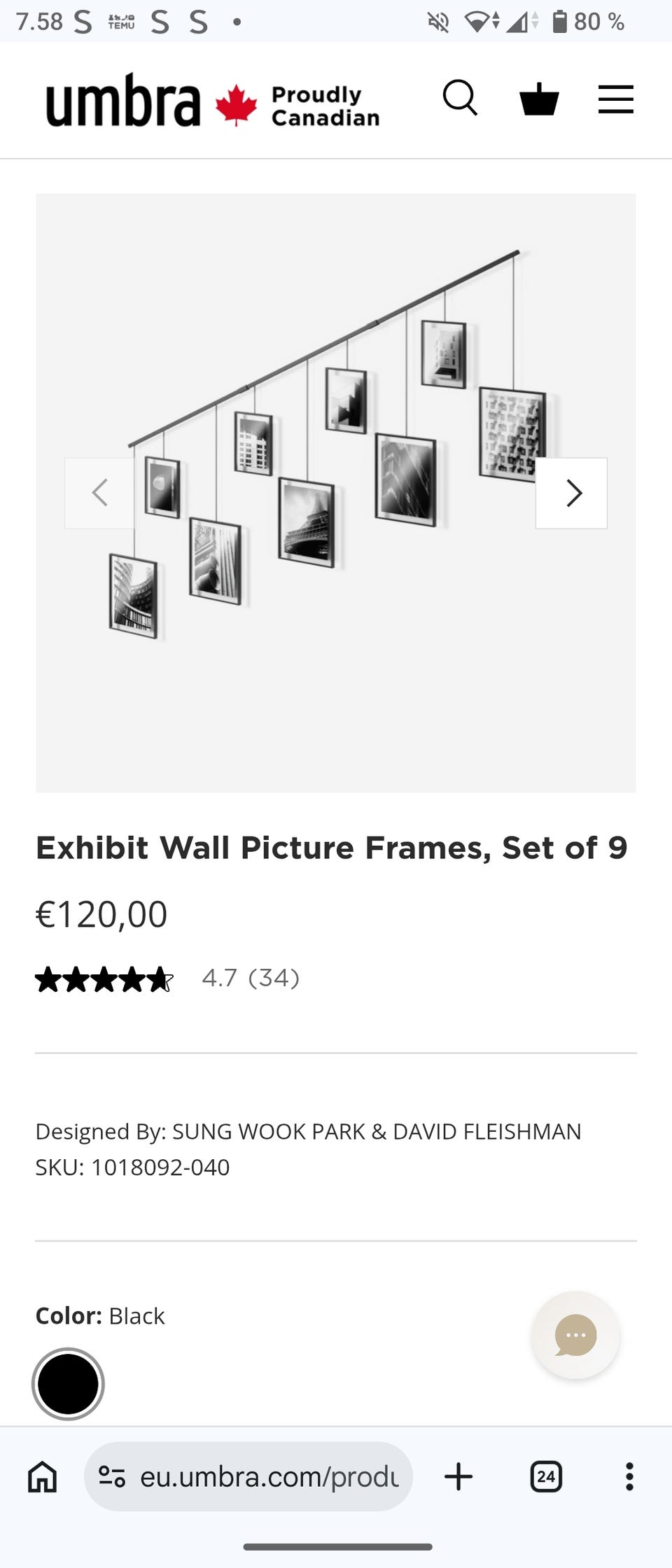Show next product image
The width and height of the screenshot is (672, 1568).
point(571,493)
